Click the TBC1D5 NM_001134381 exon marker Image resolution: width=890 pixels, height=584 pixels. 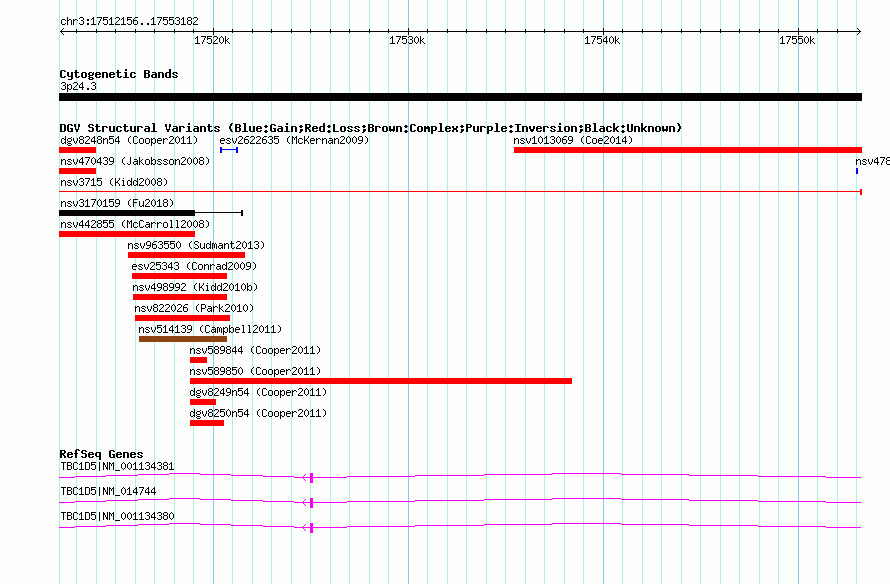(x=312, y=478)
